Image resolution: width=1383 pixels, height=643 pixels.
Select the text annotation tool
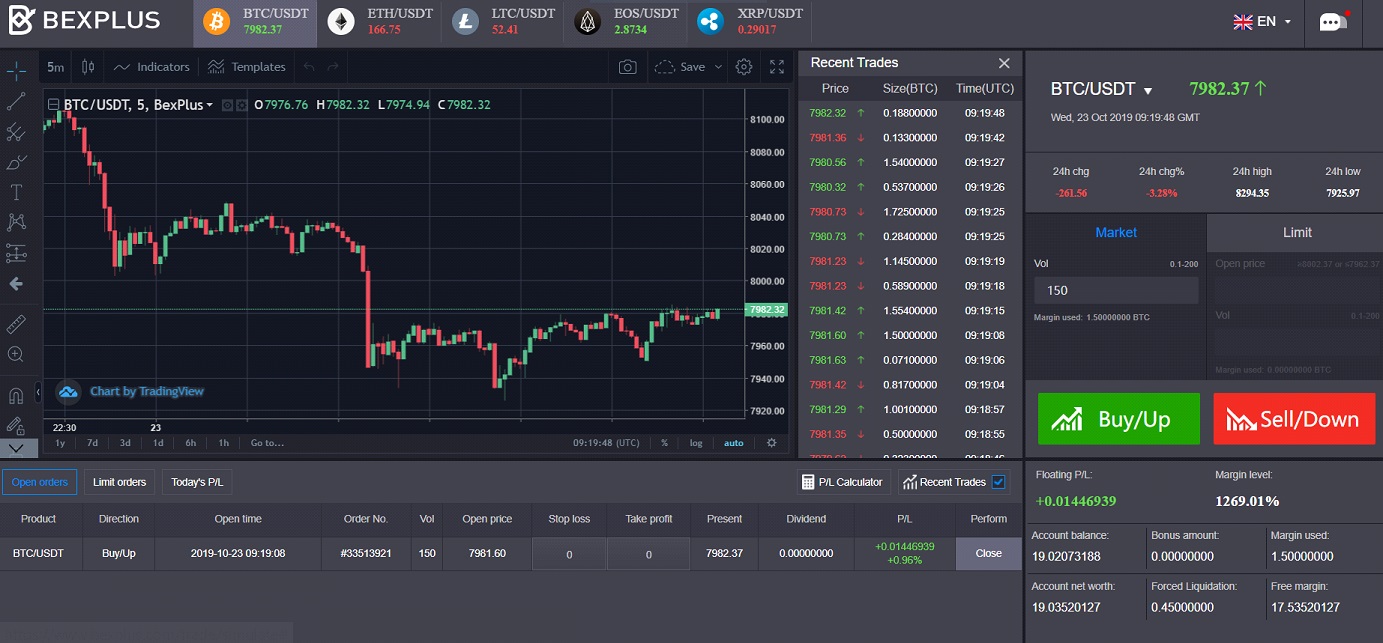click(x=16, y=191)
